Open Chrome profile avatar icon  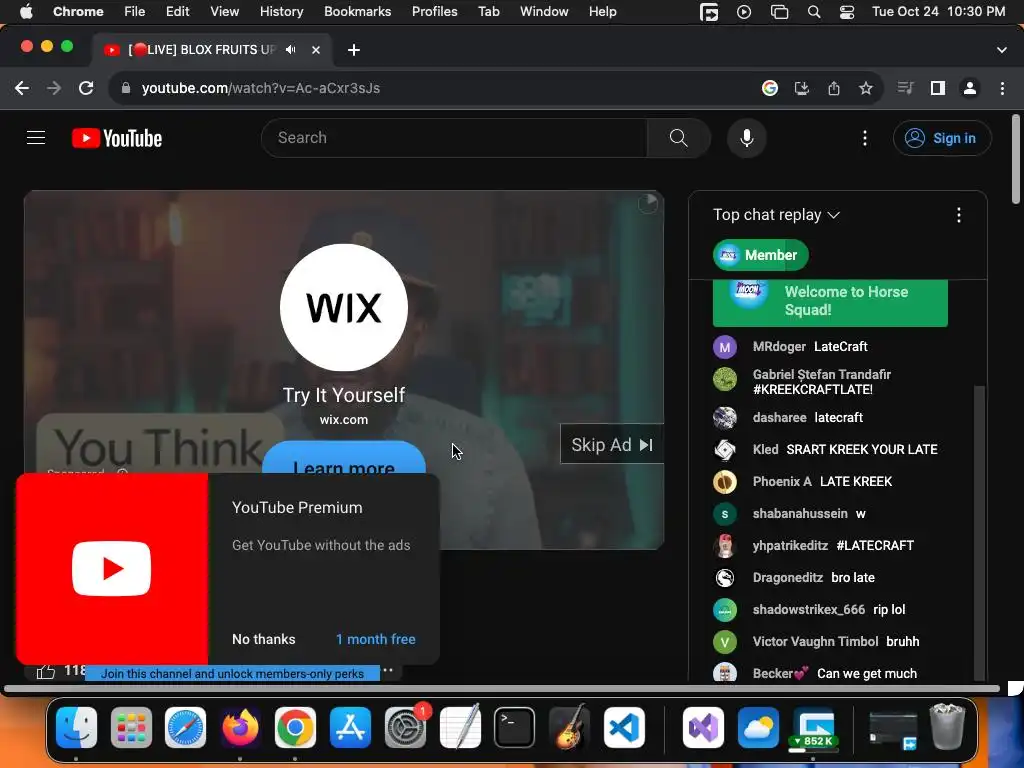(x=970, y=88)
